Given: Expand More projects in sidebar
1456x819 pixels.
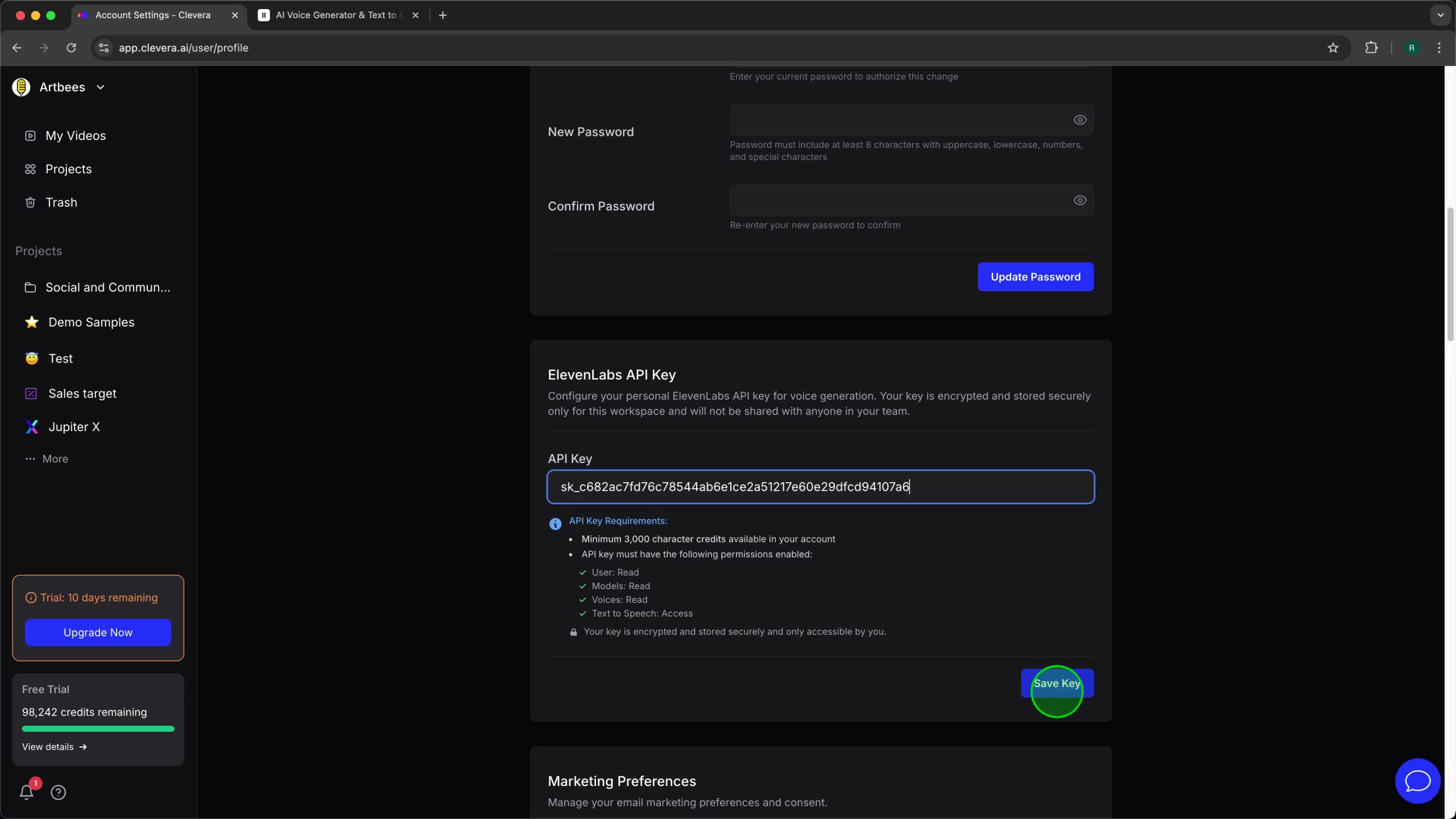Looking at the screenshot, I should [55, 459].
